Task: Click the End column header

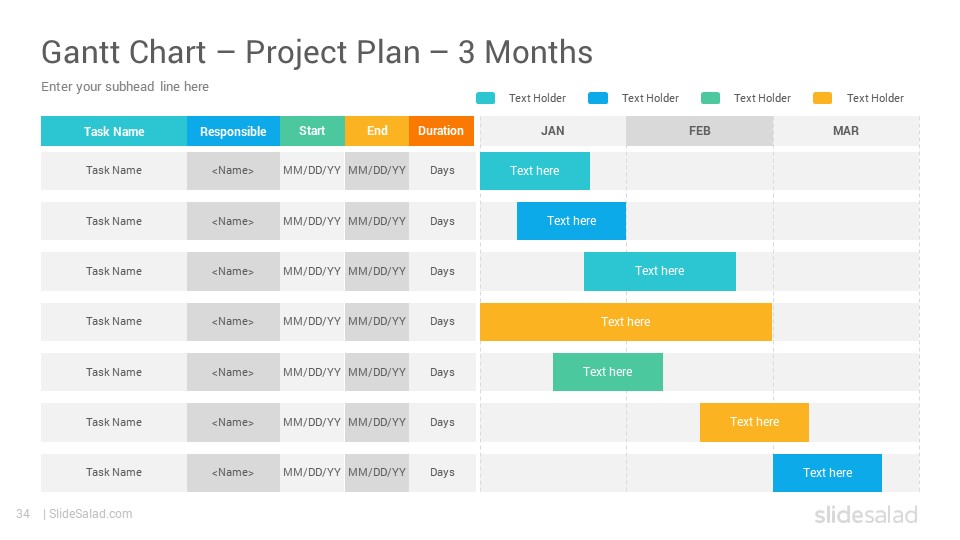Action: [377, 131]
